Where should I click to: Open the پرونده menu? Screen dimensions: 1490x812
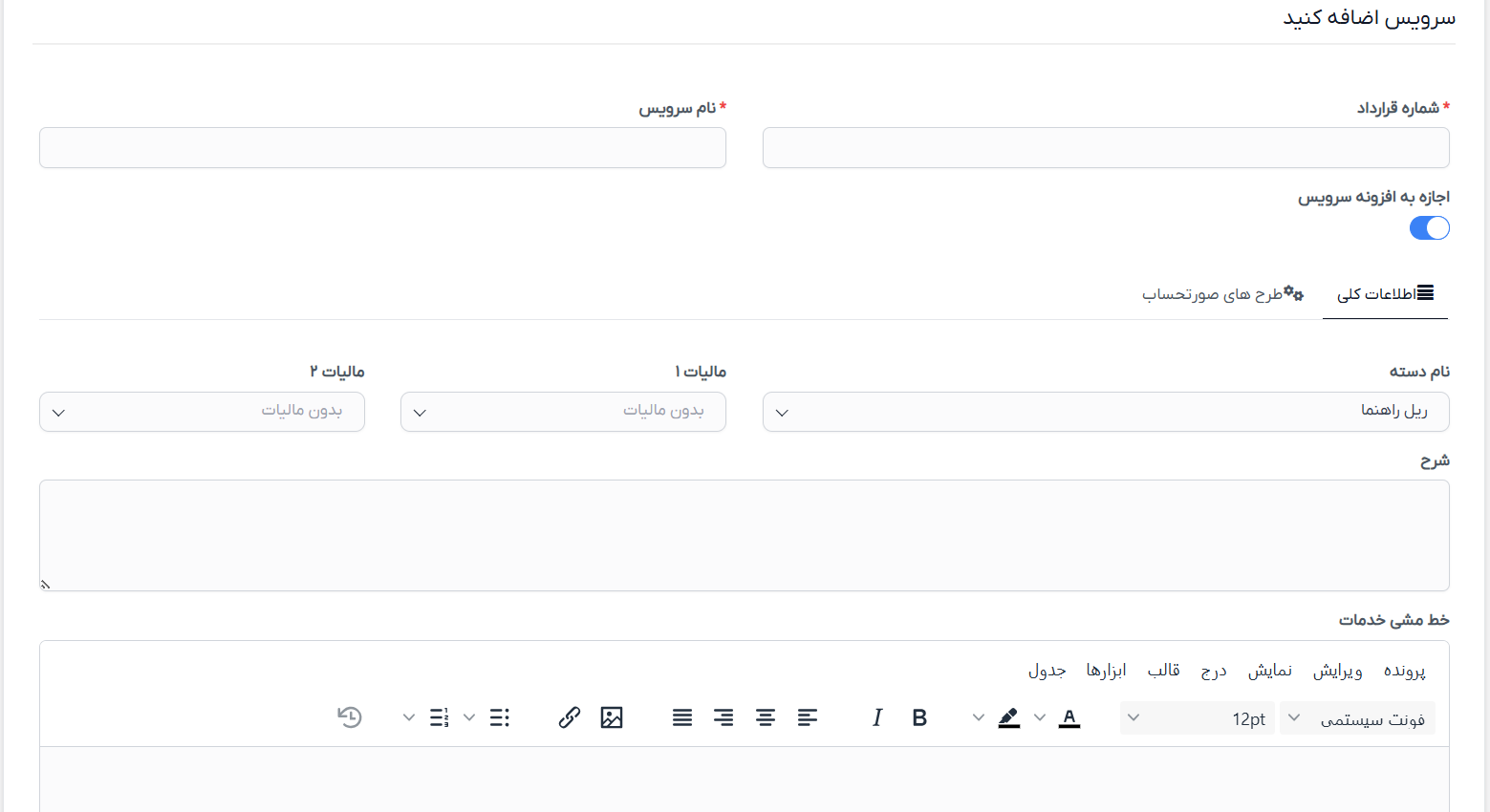pyautogui.click(x=1405, y=671)
